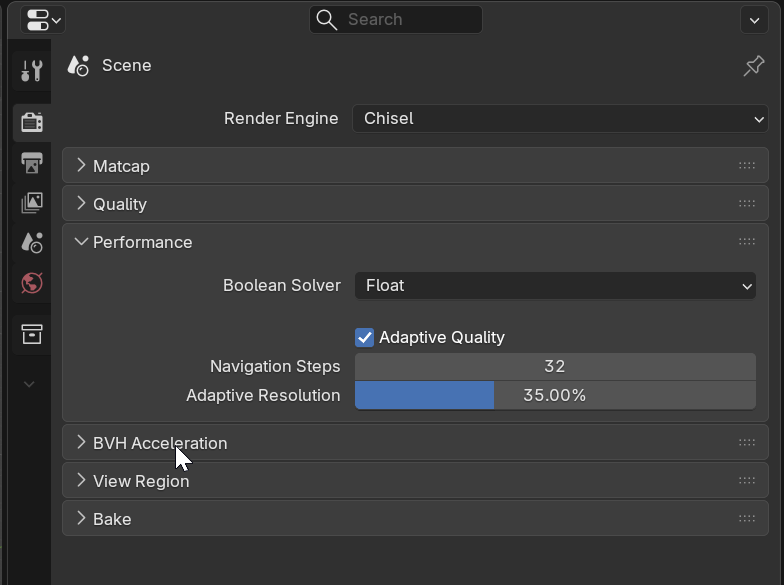Open the Boolean Solver dropdown

(x=555, y=286)
